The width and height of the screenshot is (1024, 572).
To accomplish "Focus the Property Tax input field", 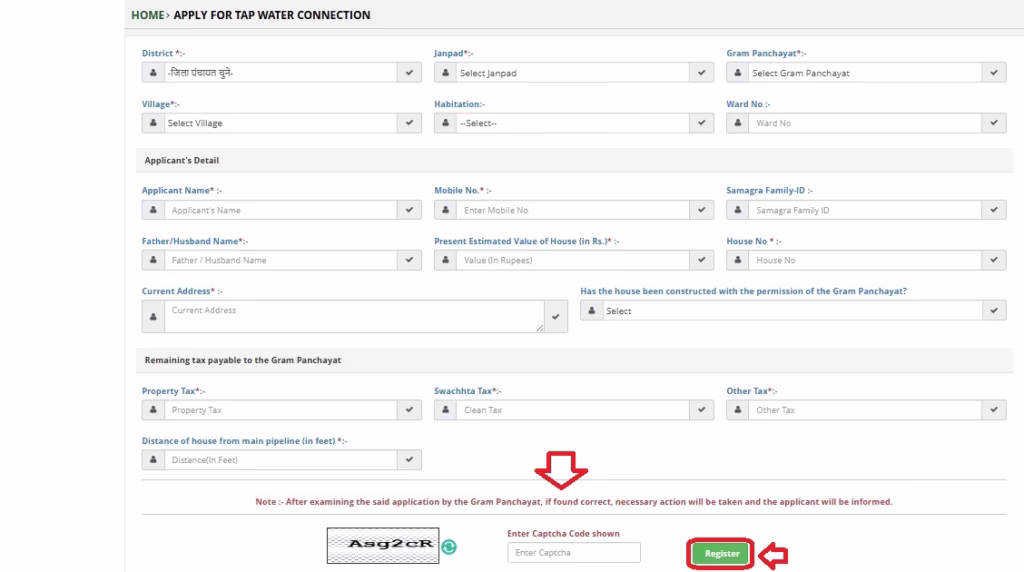I will pos(281,410).
